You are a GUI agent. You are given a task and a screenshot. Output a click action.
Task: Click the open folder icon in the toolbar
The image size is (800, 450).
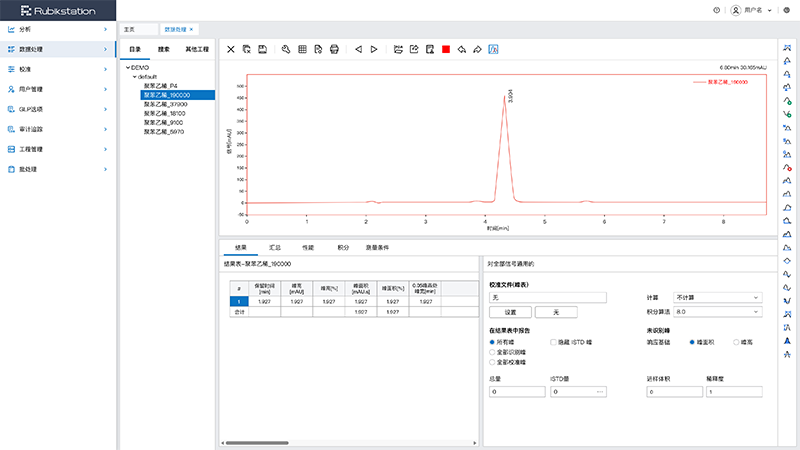[398, 48]
